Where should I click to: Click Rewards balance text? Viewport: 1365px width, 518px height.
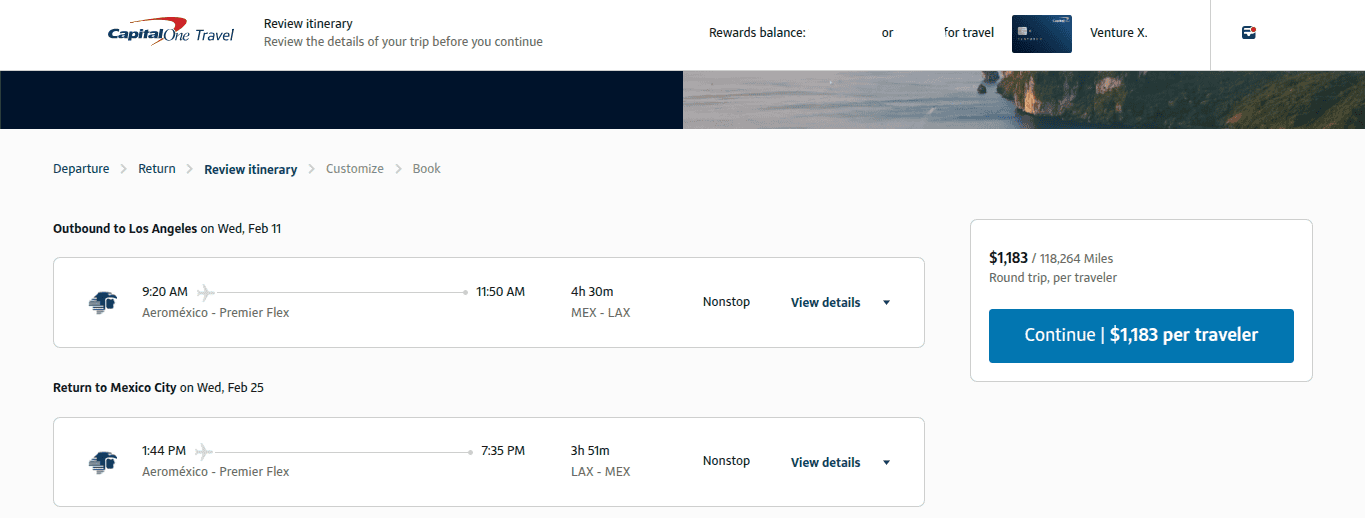coord(757,33)
